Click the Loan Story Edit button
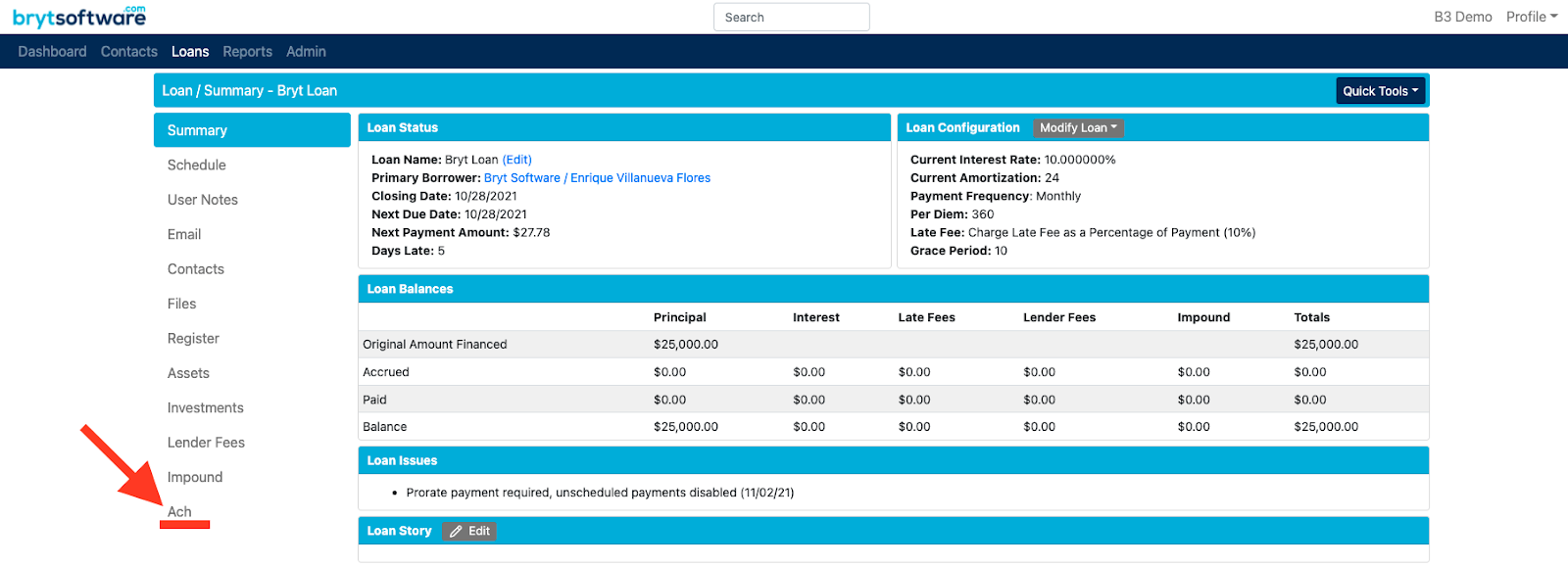Viewport: 1568px width, 567px height. point(469,531)
